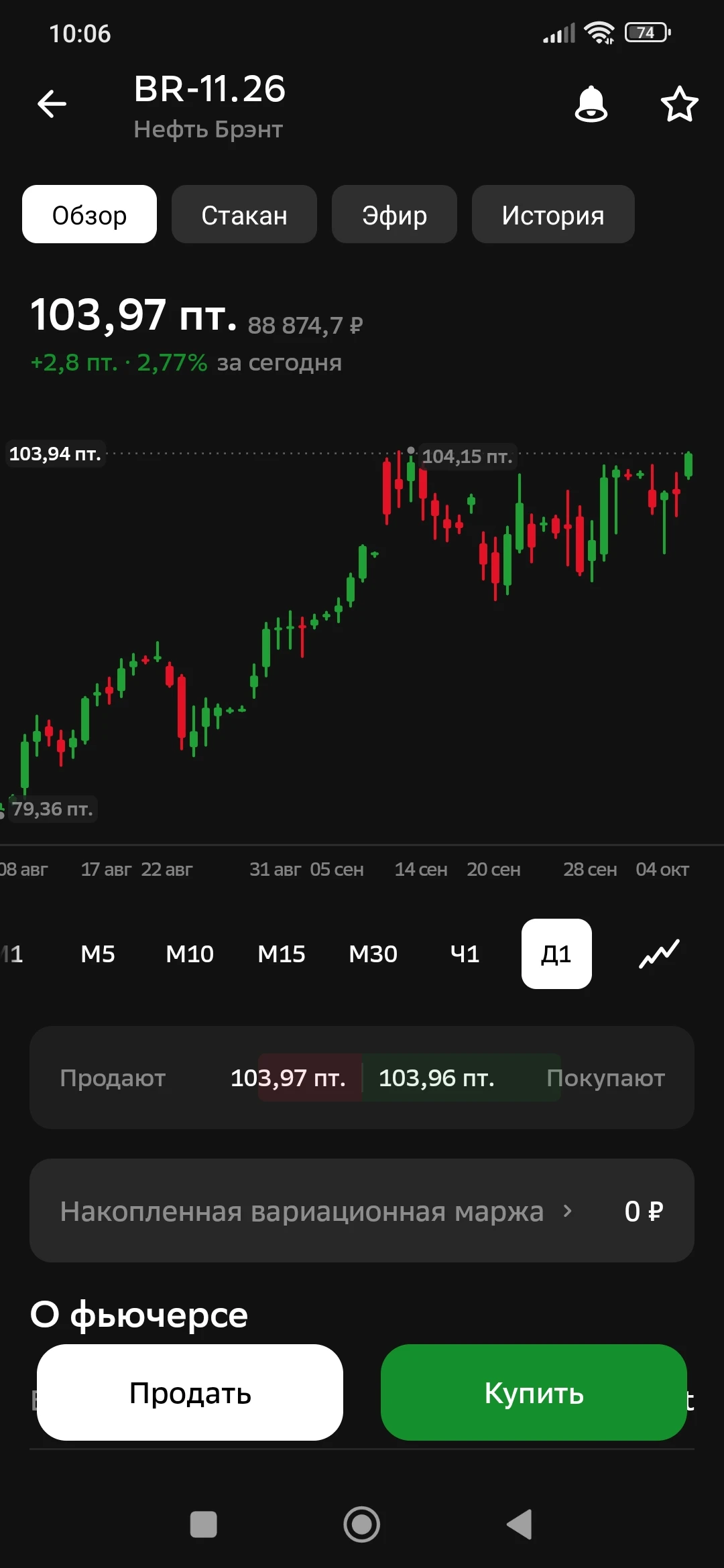The height and width of the screenshot is (1568, 724).
Task: Tap Android recent apps square button
Action: 204,1524
